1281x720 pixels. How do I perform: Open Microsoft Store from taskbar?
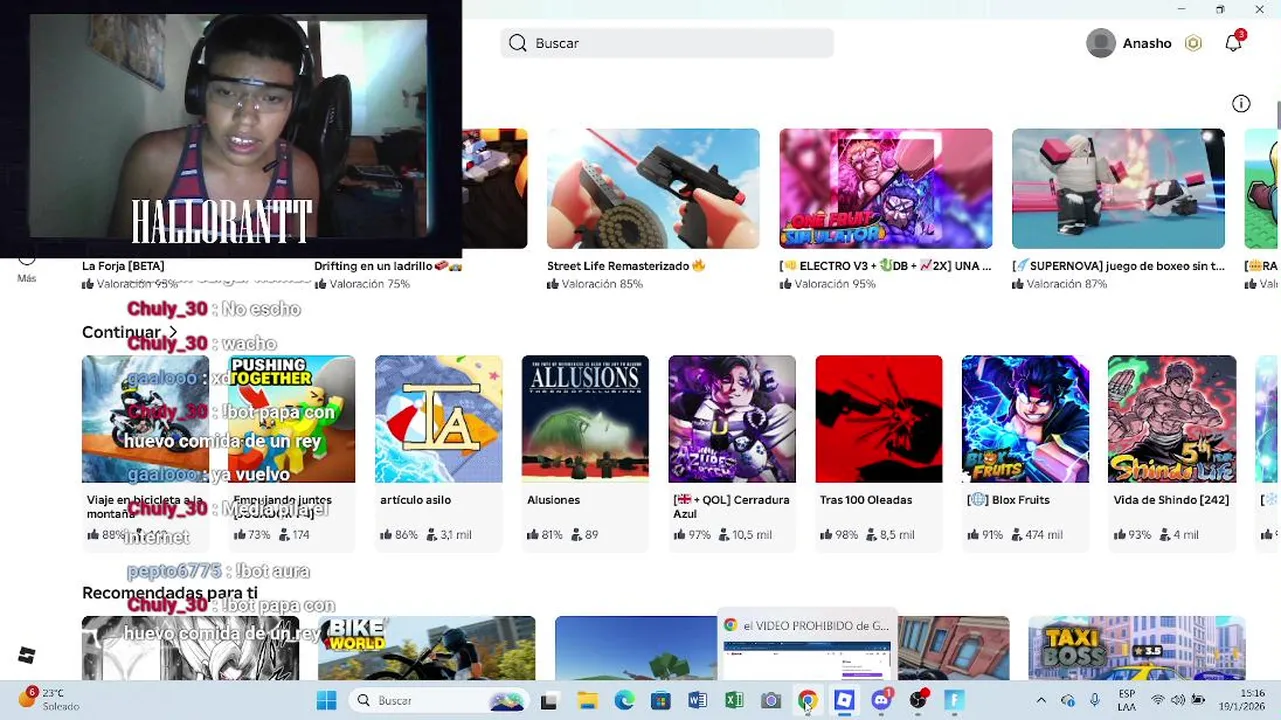click(x=661, y=701)
